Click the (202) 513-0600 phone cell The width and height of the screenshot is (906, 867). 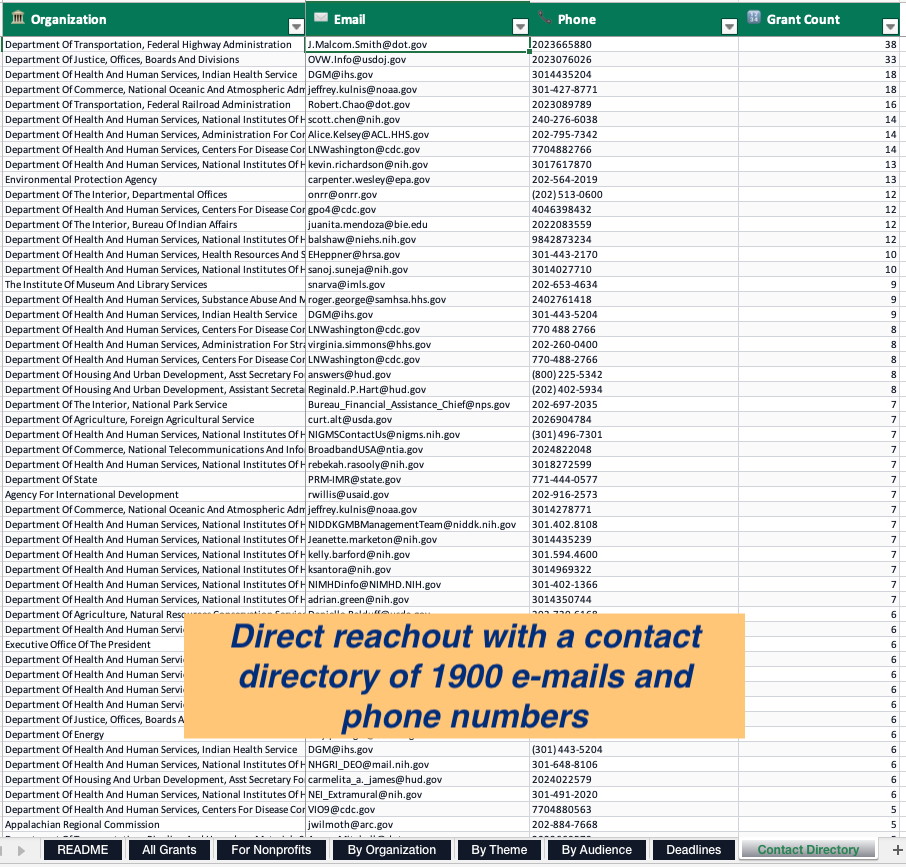point(634,195)
